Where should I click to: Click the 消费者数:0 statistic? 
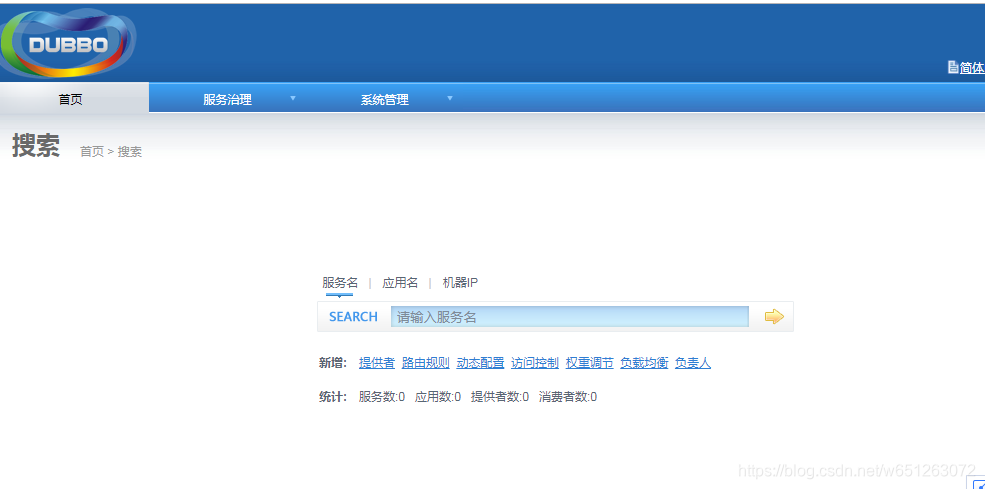click(x=568, y=397)
